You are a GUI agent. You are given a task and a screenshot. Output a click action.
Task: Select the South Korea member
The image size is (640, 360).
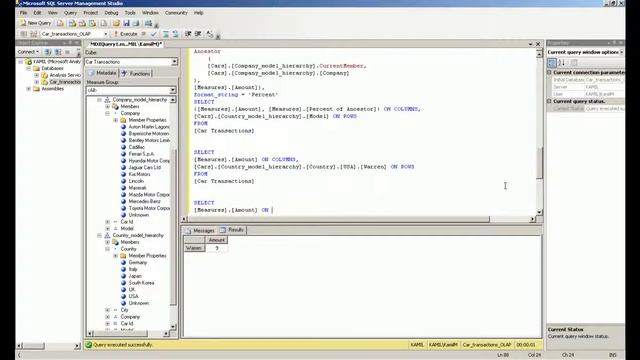point(141,283)
